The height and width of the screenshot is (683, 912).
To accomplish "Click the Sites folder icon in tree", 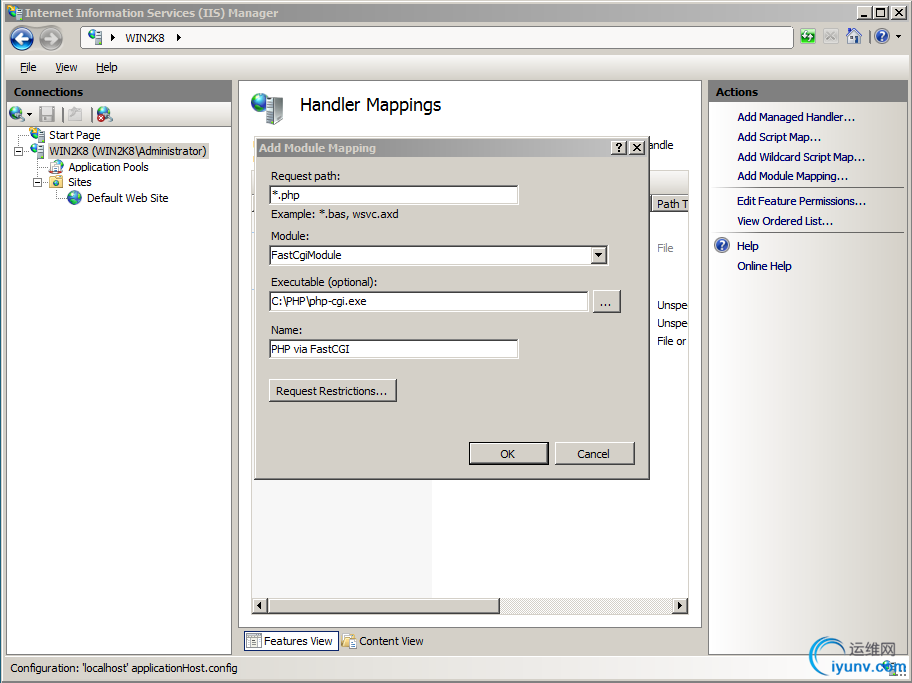I will (56, 182).
